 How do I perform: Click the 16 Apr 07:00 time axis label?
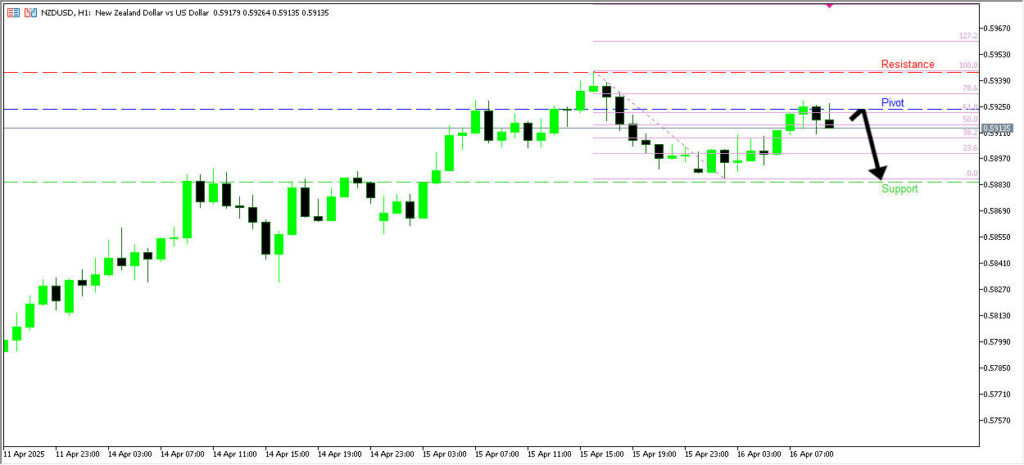click(x=811, y=453)
